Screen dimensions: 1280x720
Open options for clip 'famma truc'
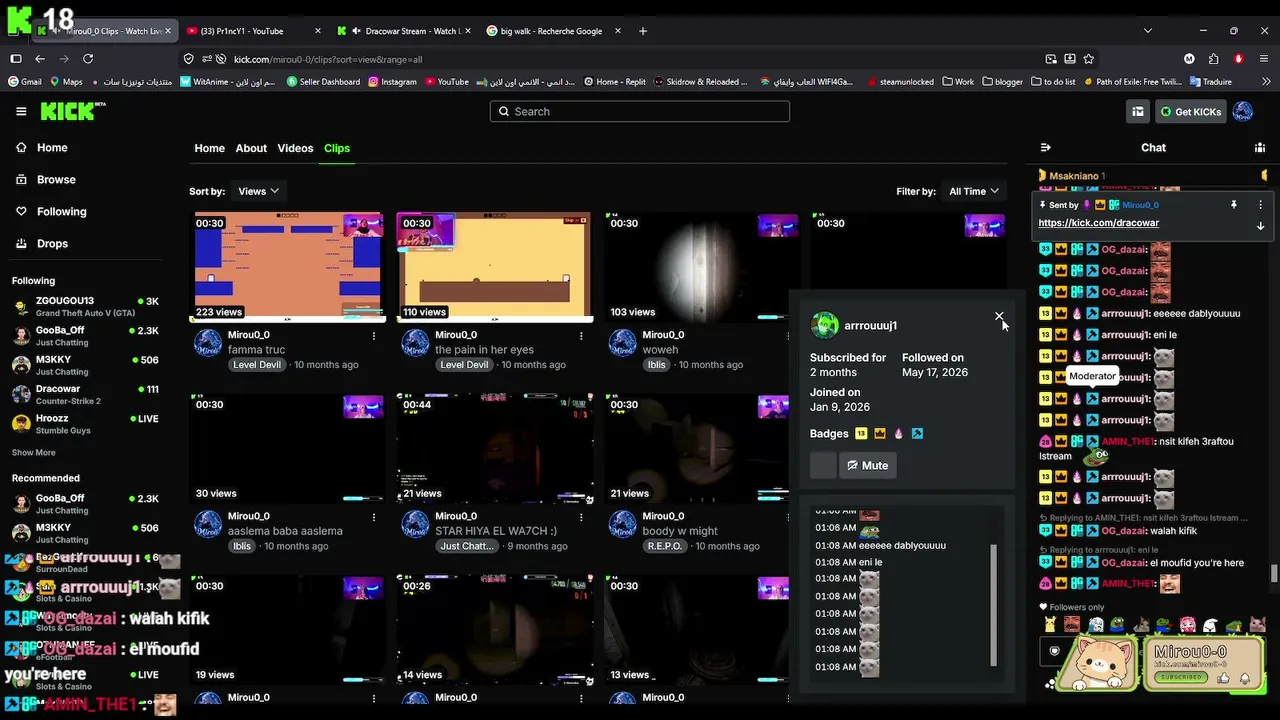coord(374,335)
